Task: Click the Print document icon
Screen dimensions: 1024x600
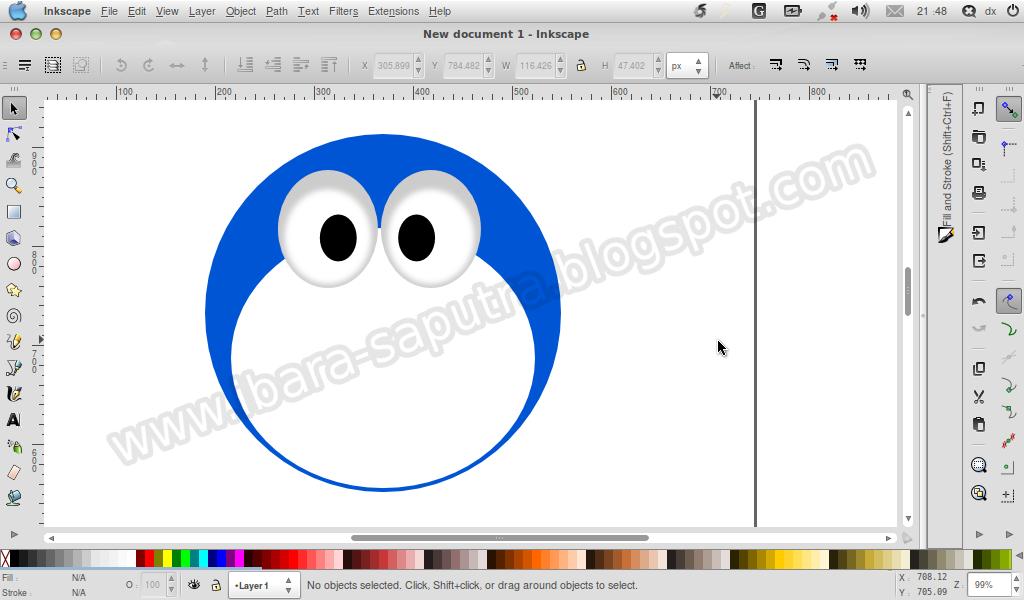Action: (x=978, y=193)
